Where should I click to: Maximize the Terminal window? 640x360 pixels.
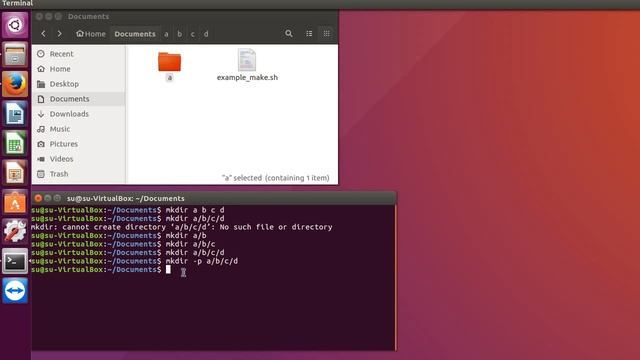(x=58, y=198)
